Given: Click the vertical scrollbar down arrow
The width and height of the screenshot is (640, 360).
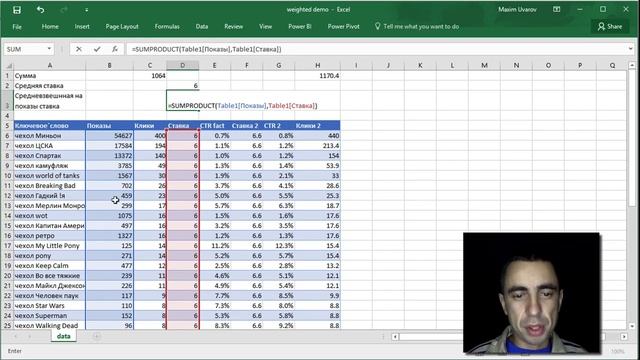Looking at the screenshot, I should coord(632,326).
